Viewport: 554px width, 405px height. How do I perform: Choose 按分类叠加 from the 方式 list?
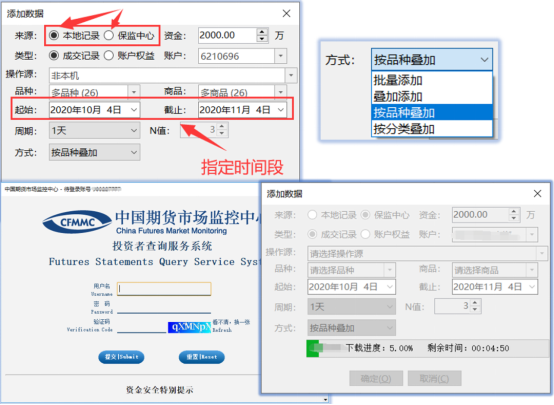pos(432,129)
